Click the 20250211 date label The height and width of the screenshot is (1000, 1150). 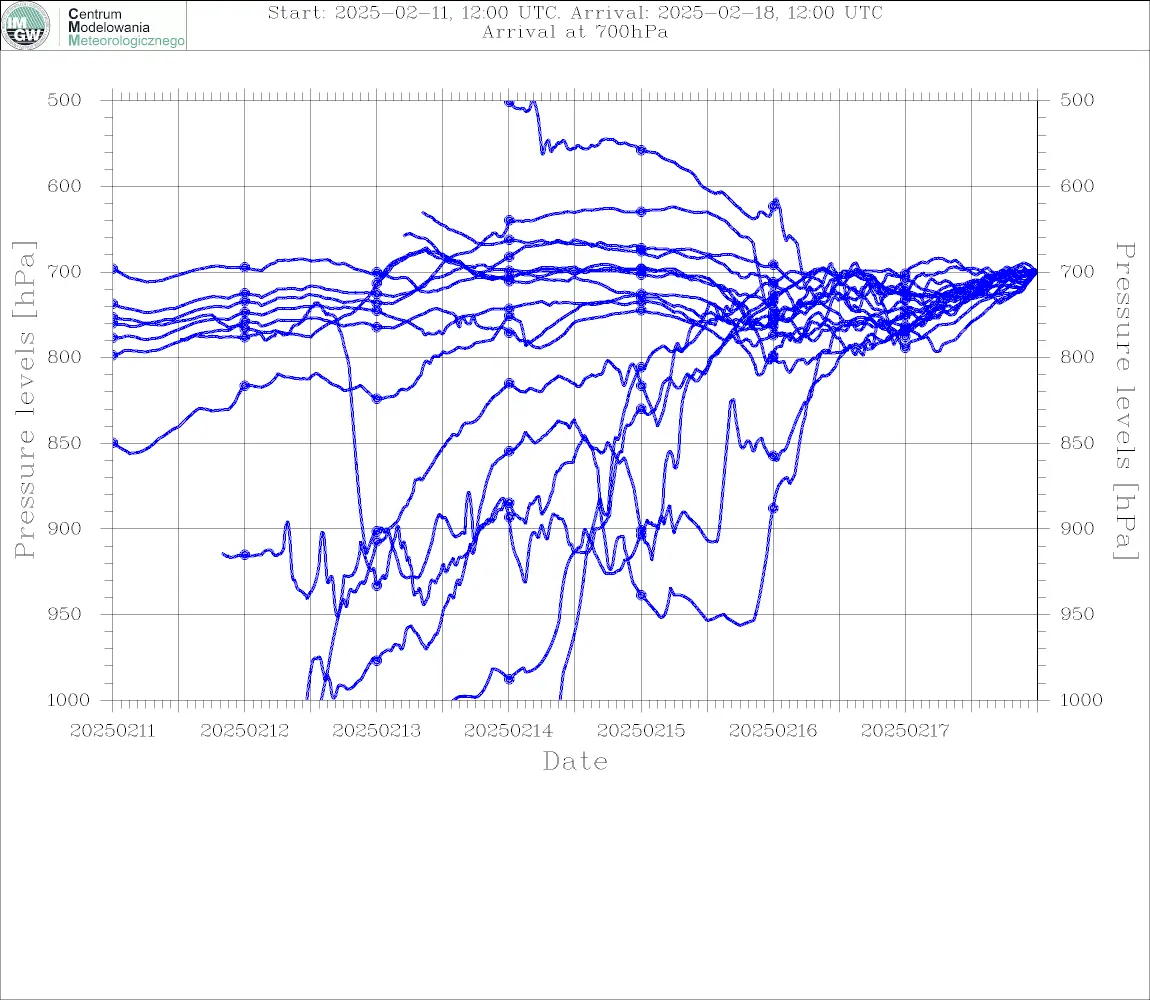(112, 731)
